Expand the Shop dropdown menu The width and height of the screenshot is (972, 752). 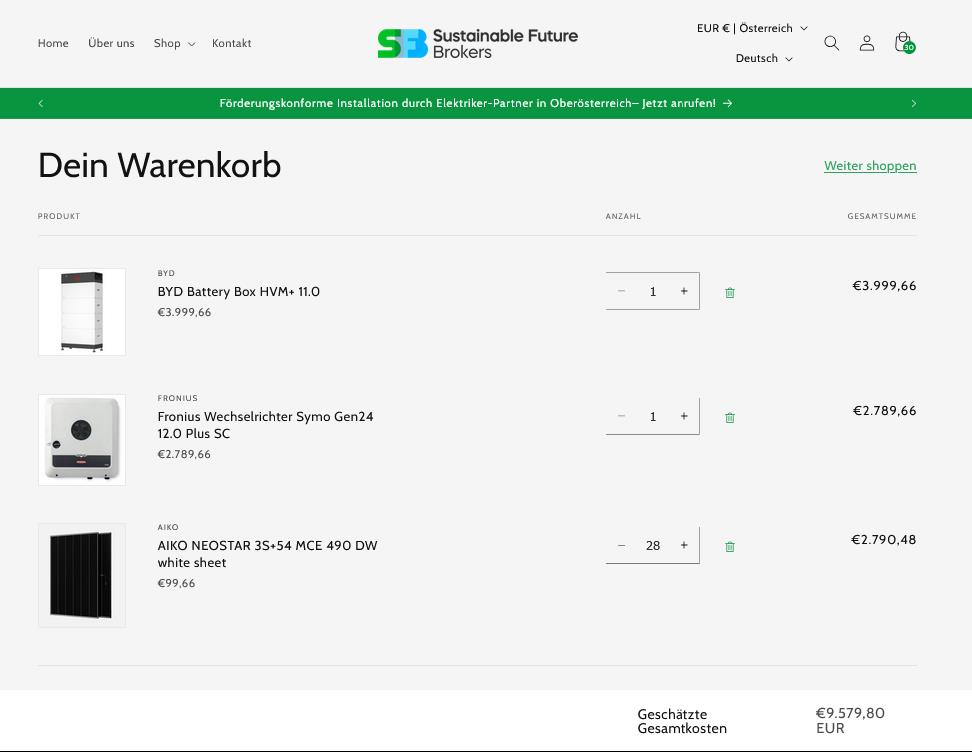(174, 43)
